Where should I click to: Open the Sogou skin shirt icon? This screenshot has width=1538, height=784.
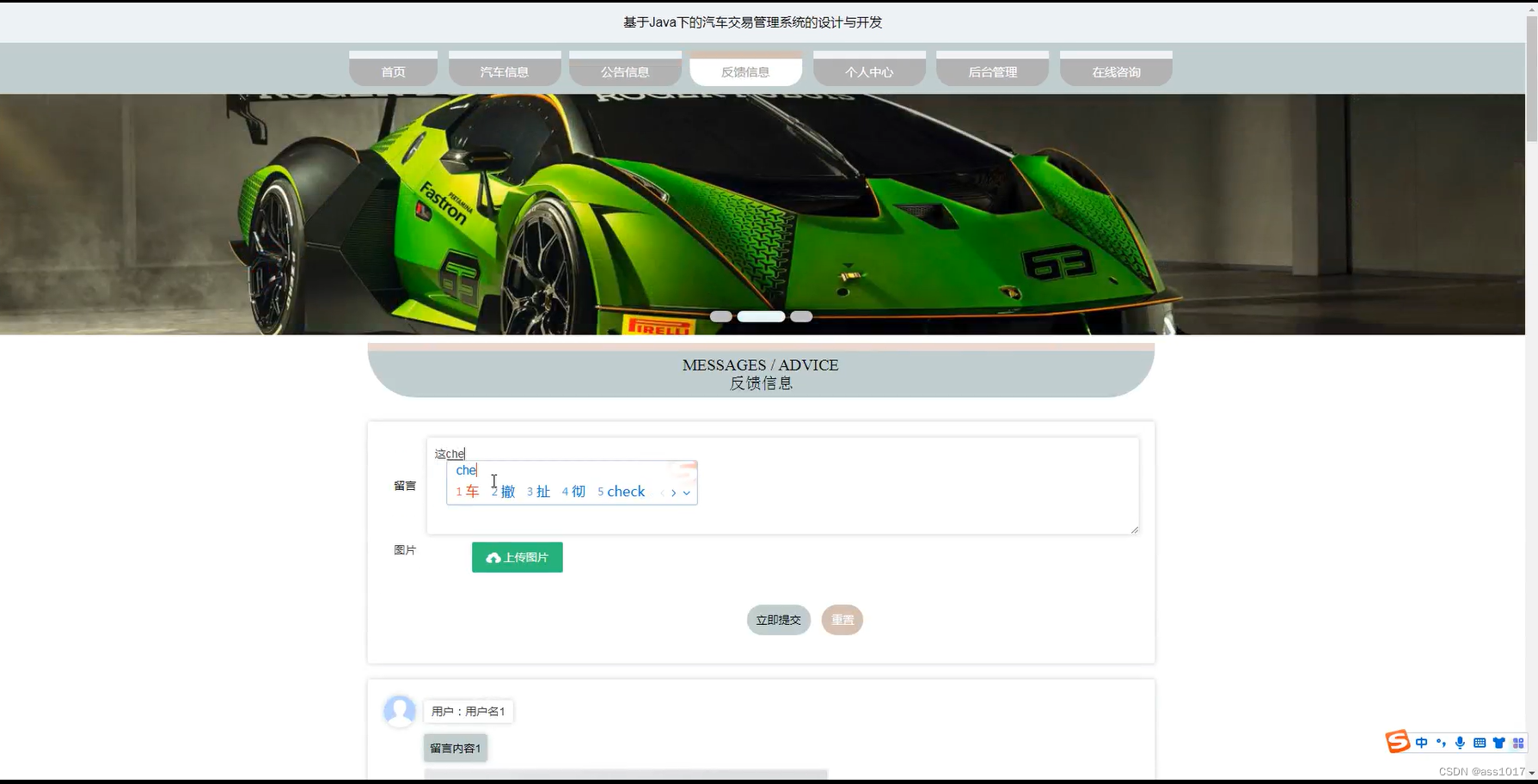tap(1499, 743)
